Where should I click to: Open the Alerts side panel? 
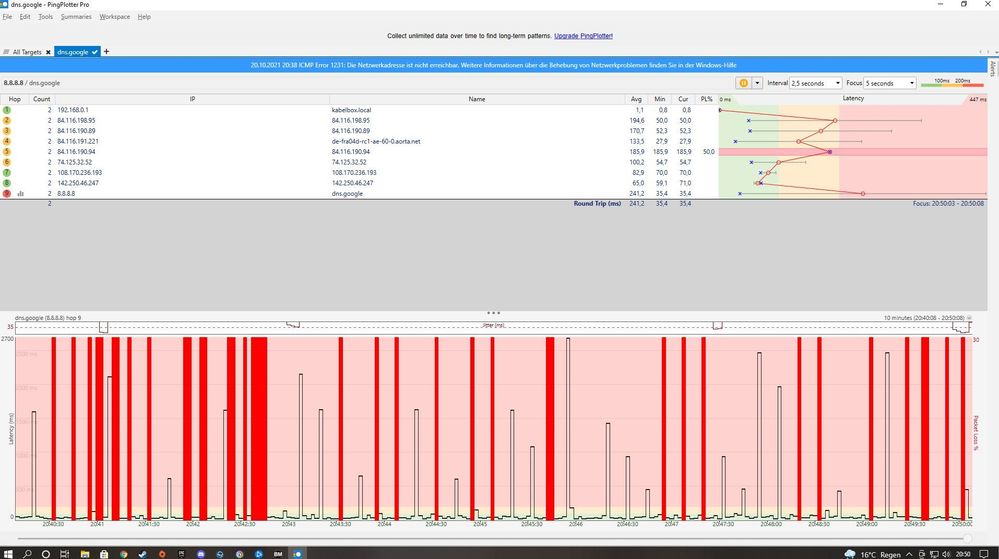(992, 68)
